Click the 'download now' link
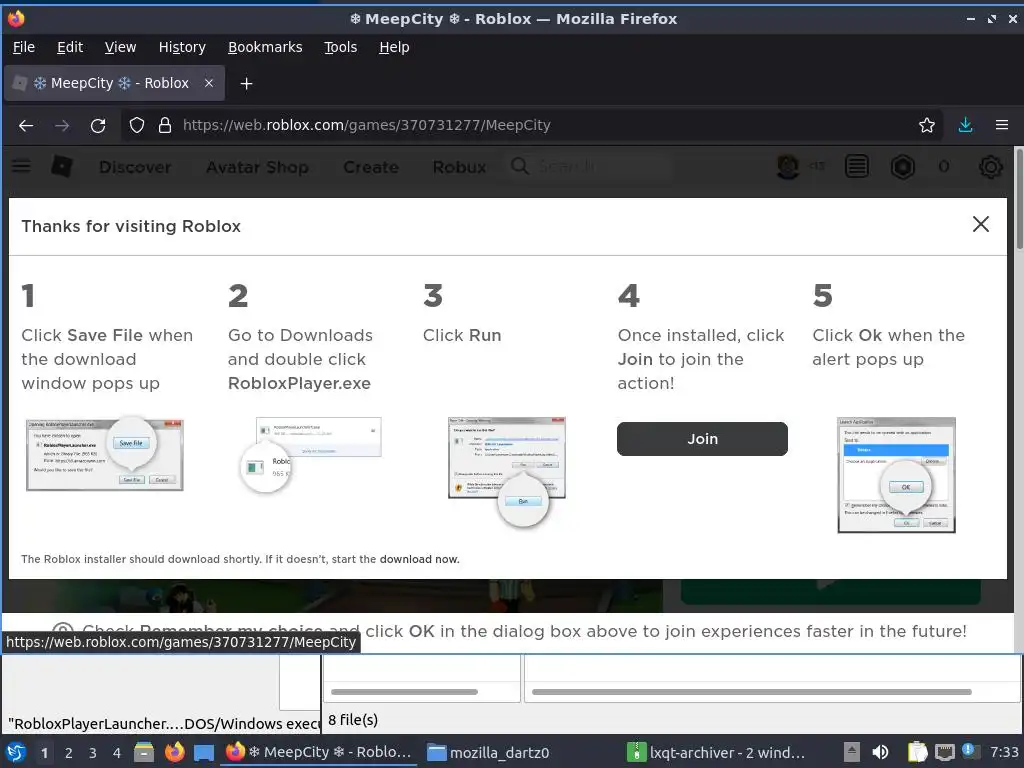This screenshot has height=768, width=1024. click(x=419, y=559)
